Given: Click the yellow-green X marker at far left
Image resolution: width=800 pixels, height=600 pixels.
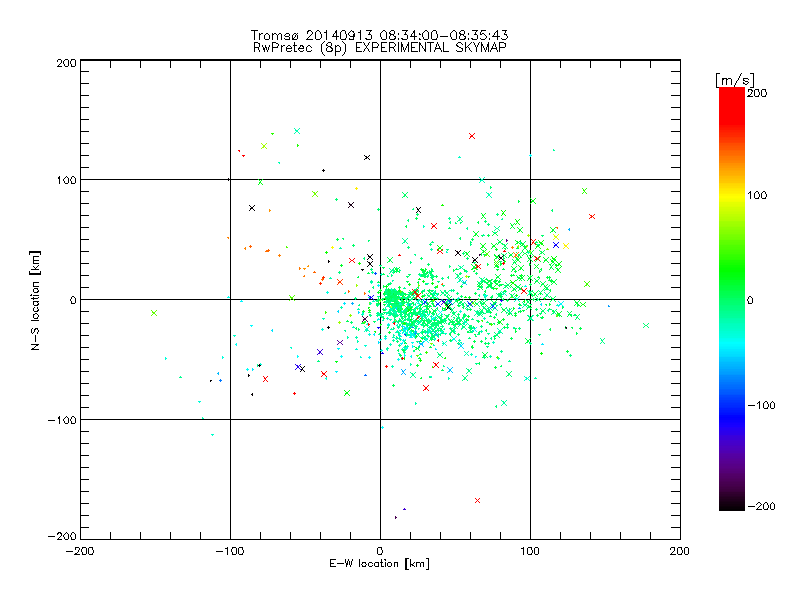Looking at the screenshot, I should [x=154, y=313].
